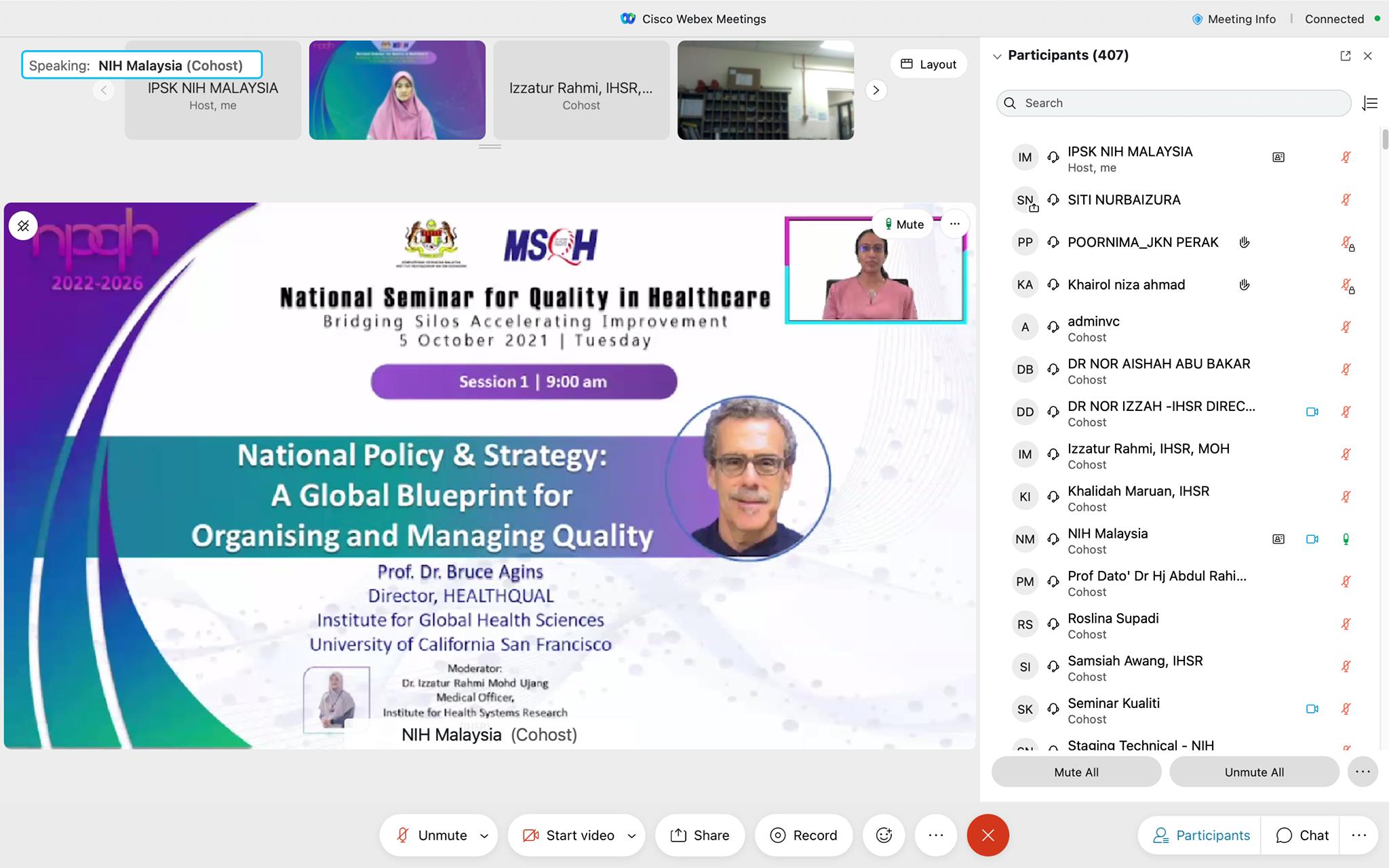Click NIH Malaysia's green microphone icon

[1346, 539]
